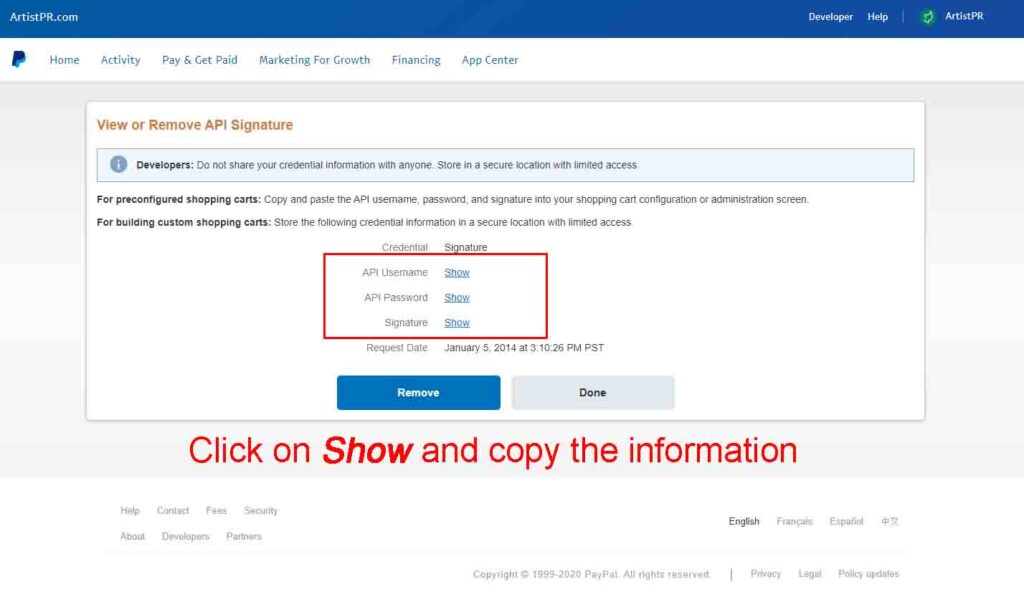Switch to the Activity tab
The height and width of the screenshot is (592, 1024).
click(x=120, y=60)
